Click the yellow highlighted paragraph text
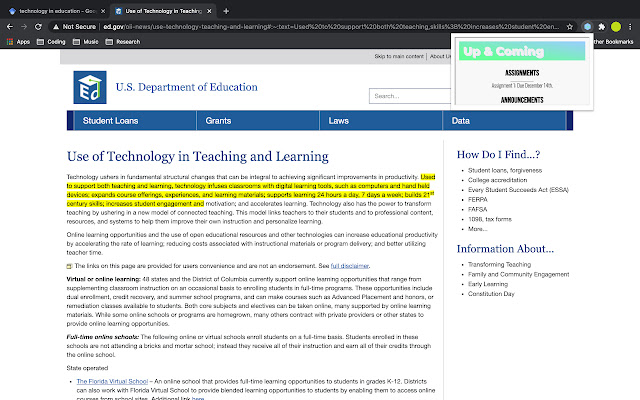640x400 pixels. (249, 190)
